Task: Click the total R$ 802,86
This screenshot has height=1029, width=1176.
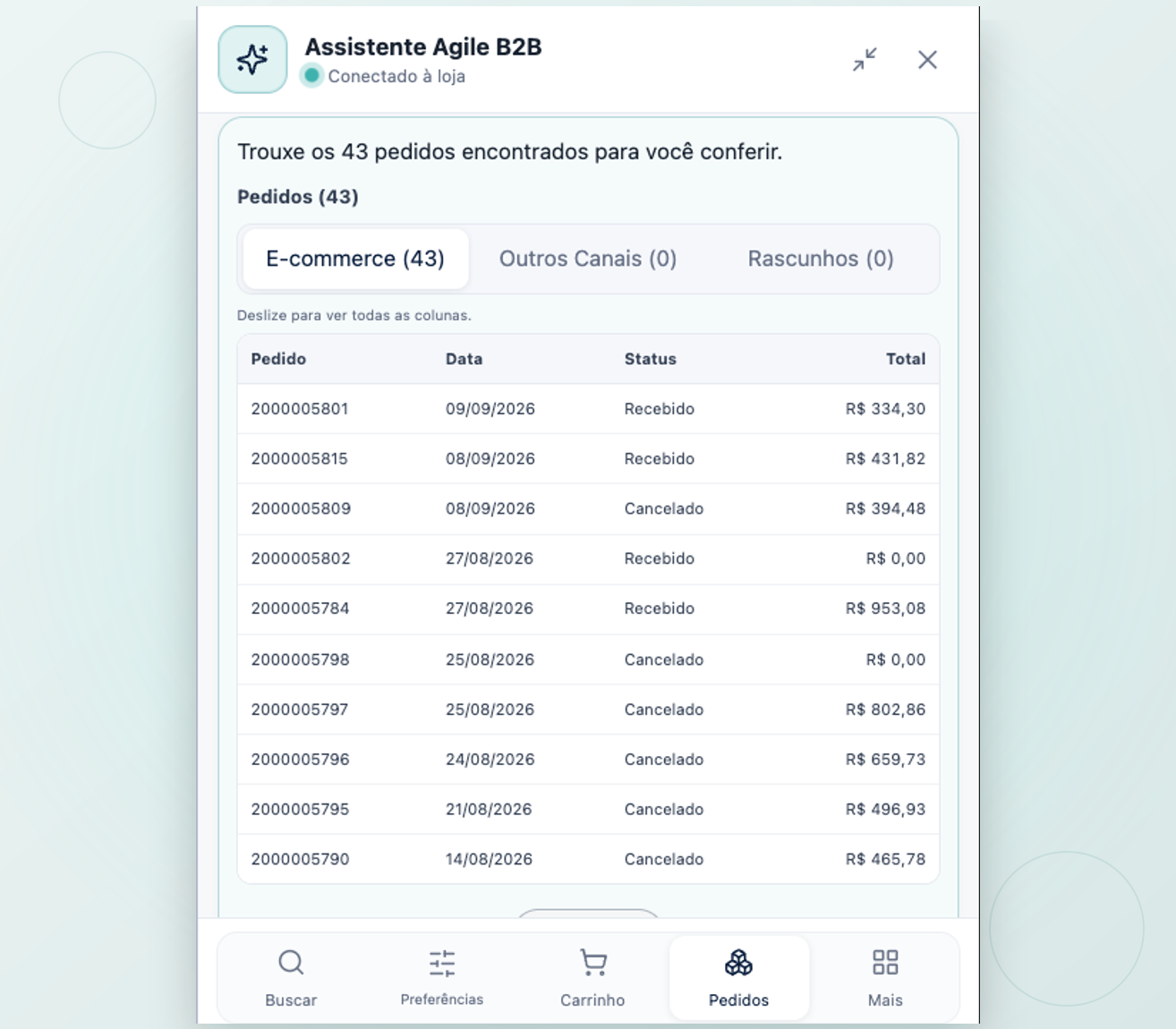Action: (x=885, y=710)
